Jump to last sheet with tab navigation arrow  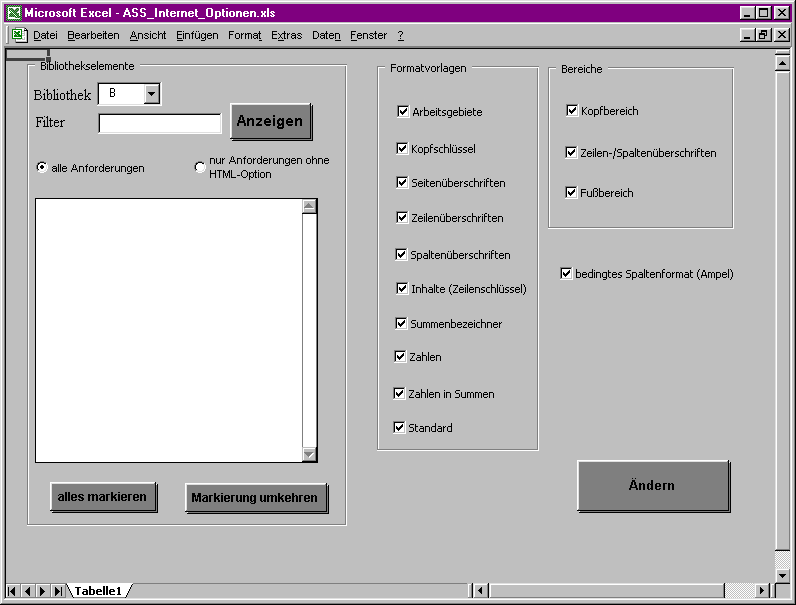(58, 591)
